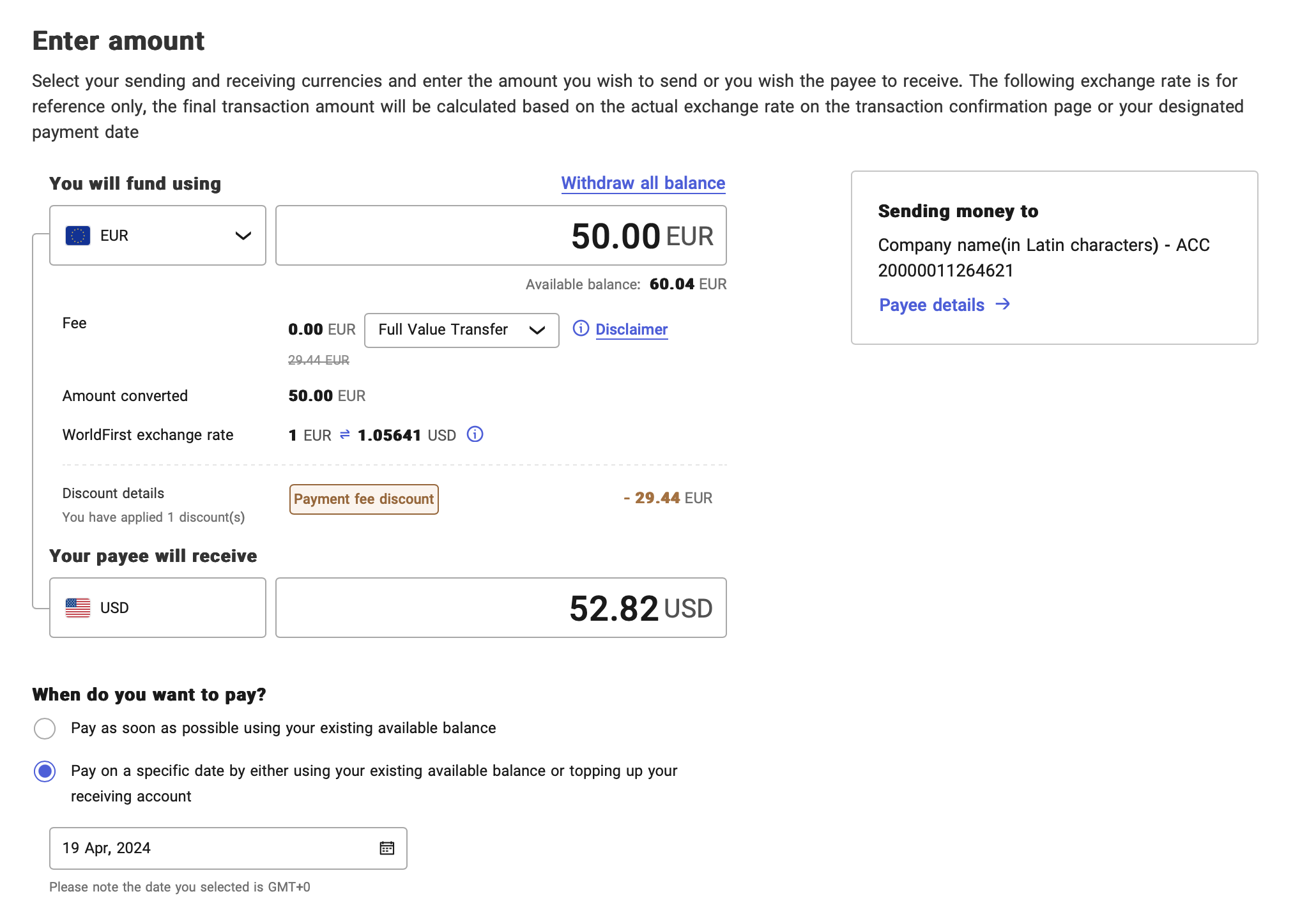This screenshot has height=903, width=1316.
Task: Click the Payment fee discount tag
Action: coord(363,499)
